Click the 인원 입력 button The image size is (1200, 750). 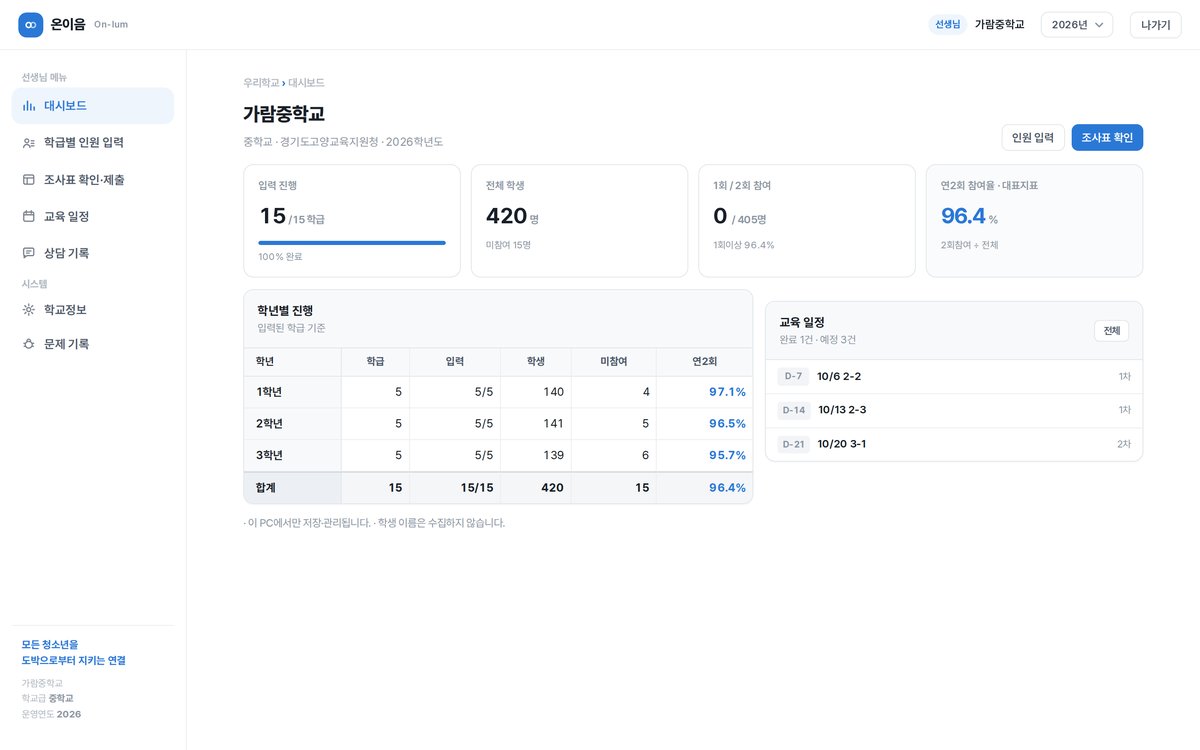click(x=1033, y=138)
